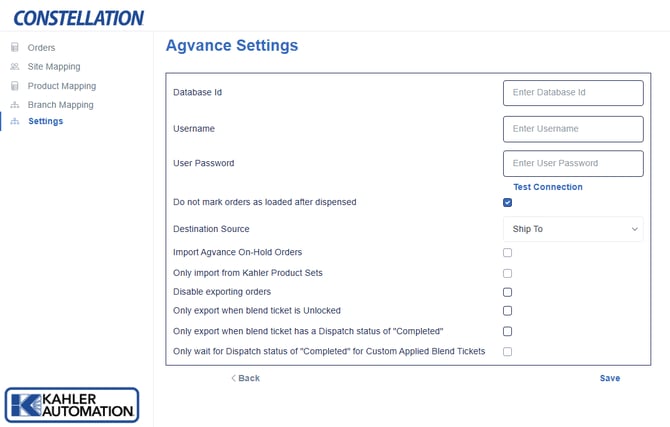
Task: Click the Product Mapping icon
Action: click(x=15, y=86)
